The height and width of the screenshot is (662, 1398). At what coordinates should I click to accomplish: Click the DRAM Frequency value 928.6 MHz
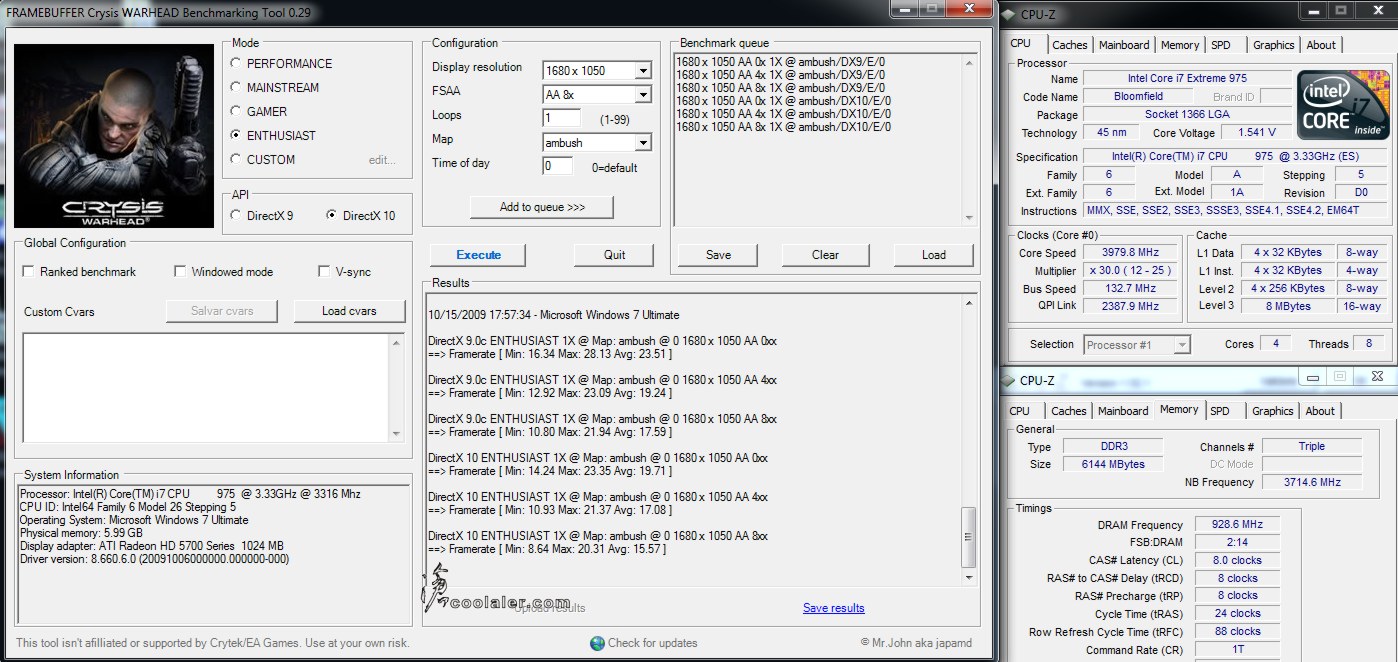[1237, 524]
